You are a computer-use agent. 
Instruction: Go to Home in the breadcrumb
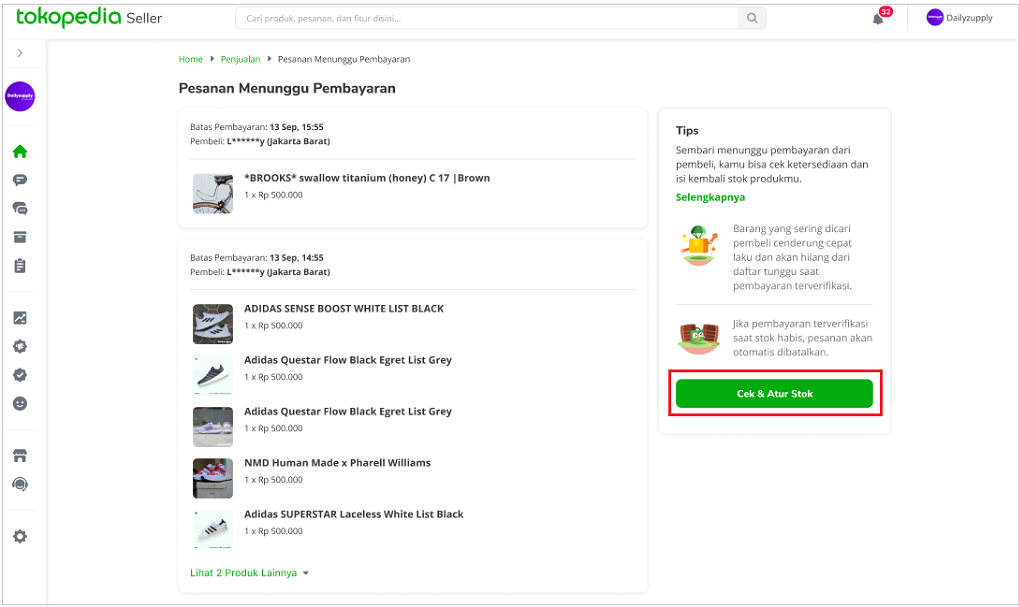click(190, 59)
